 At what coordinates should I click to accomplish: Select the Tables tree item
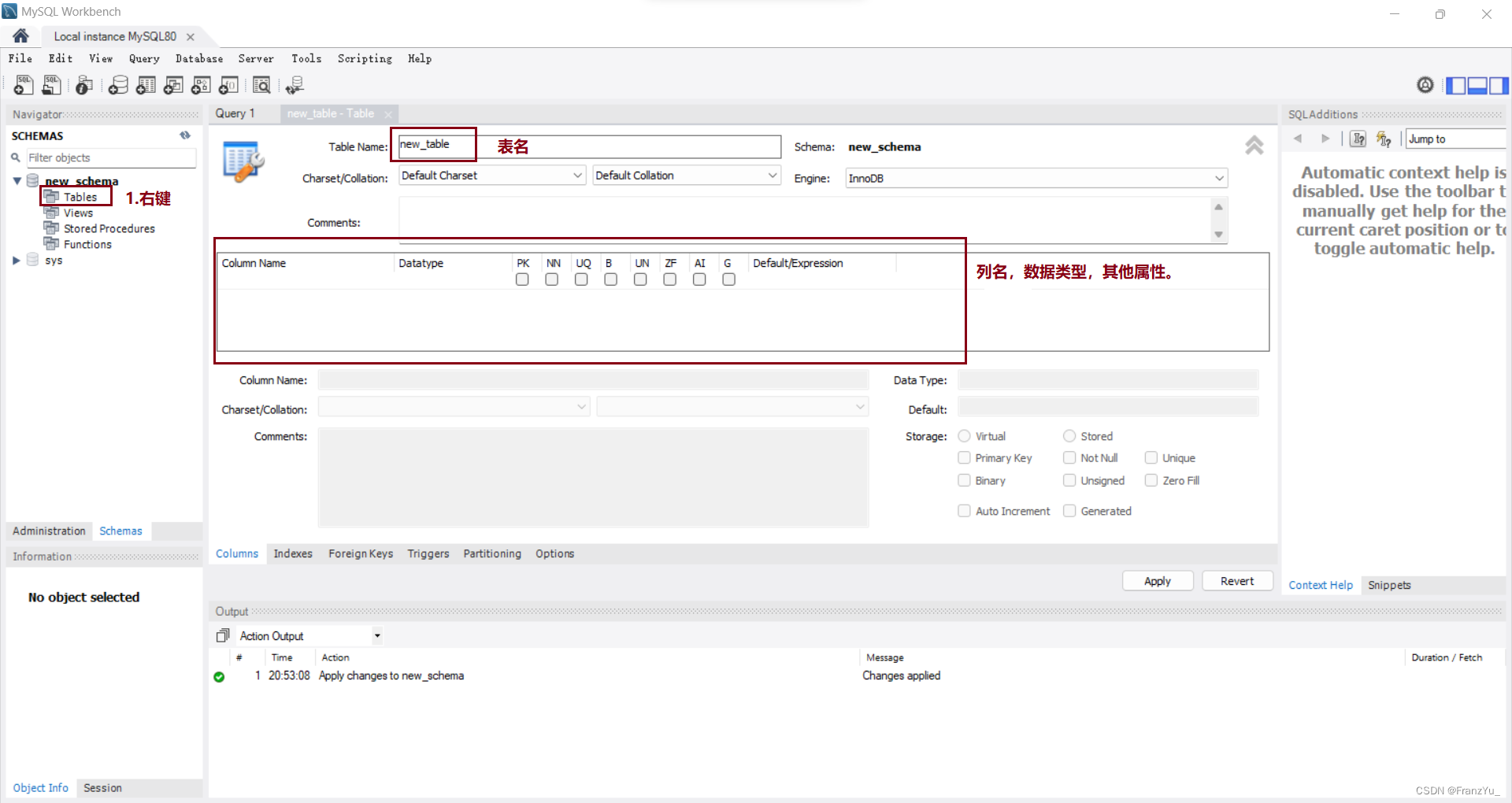click(x=80, y=197)
